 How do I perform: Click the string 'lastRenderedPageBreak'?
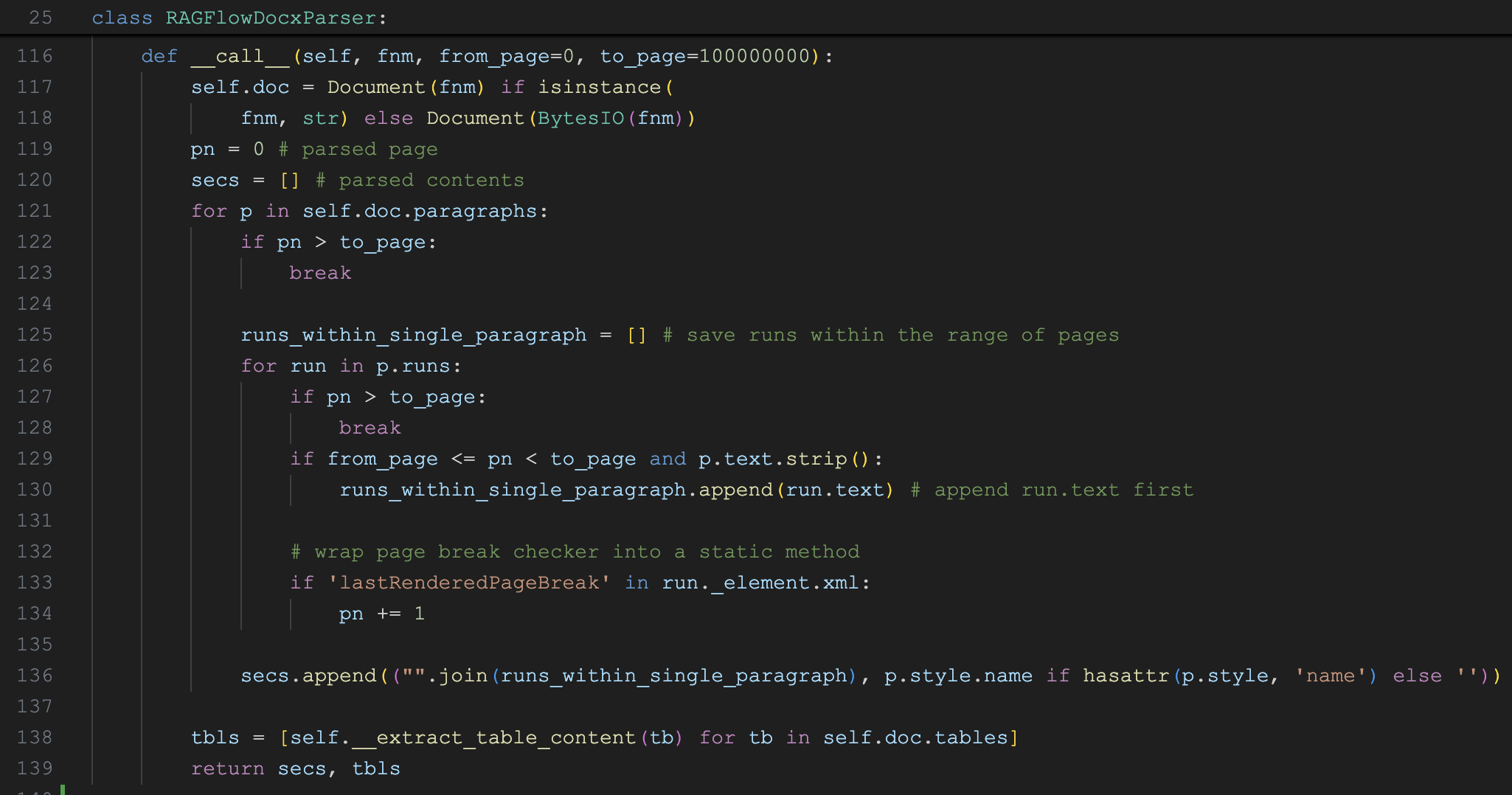click(x=469, y=583)
